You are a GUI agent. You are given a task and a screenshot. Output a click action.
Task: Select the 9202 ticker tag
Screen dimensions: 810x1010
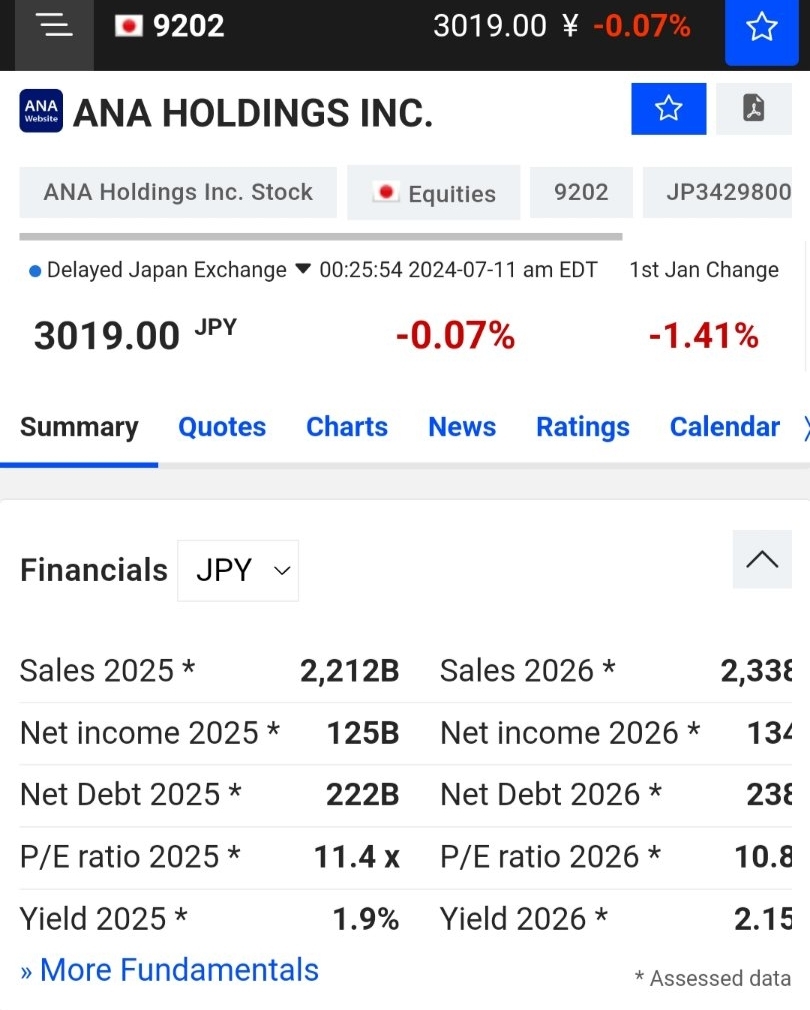click(x=581, y=192)
